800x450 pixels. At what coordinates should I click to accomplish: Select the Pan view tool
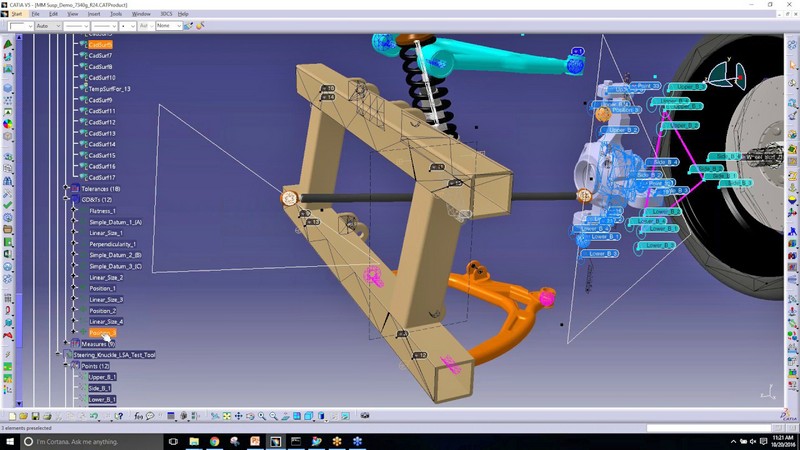point(238,416)
